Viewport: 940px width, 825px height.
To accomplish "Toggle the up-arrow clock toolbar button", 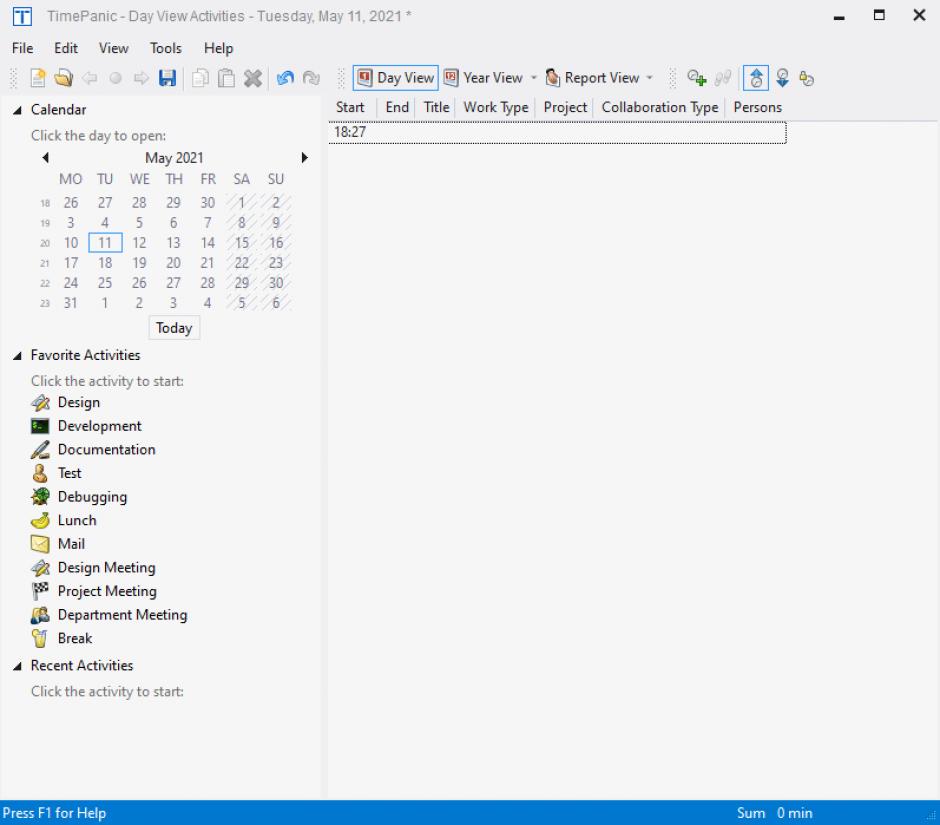I will [x=756, y=78].
